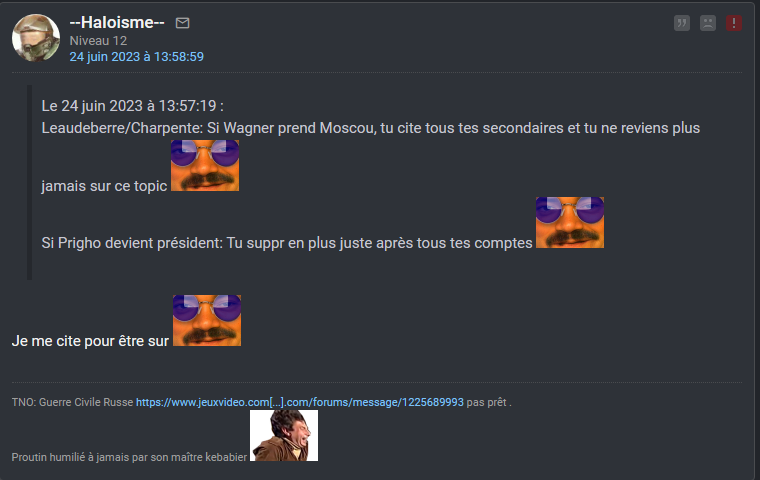Click the sticker after 'jamais sur ce topic'
This screenshot has height=480, width=760.
(205, 165)
